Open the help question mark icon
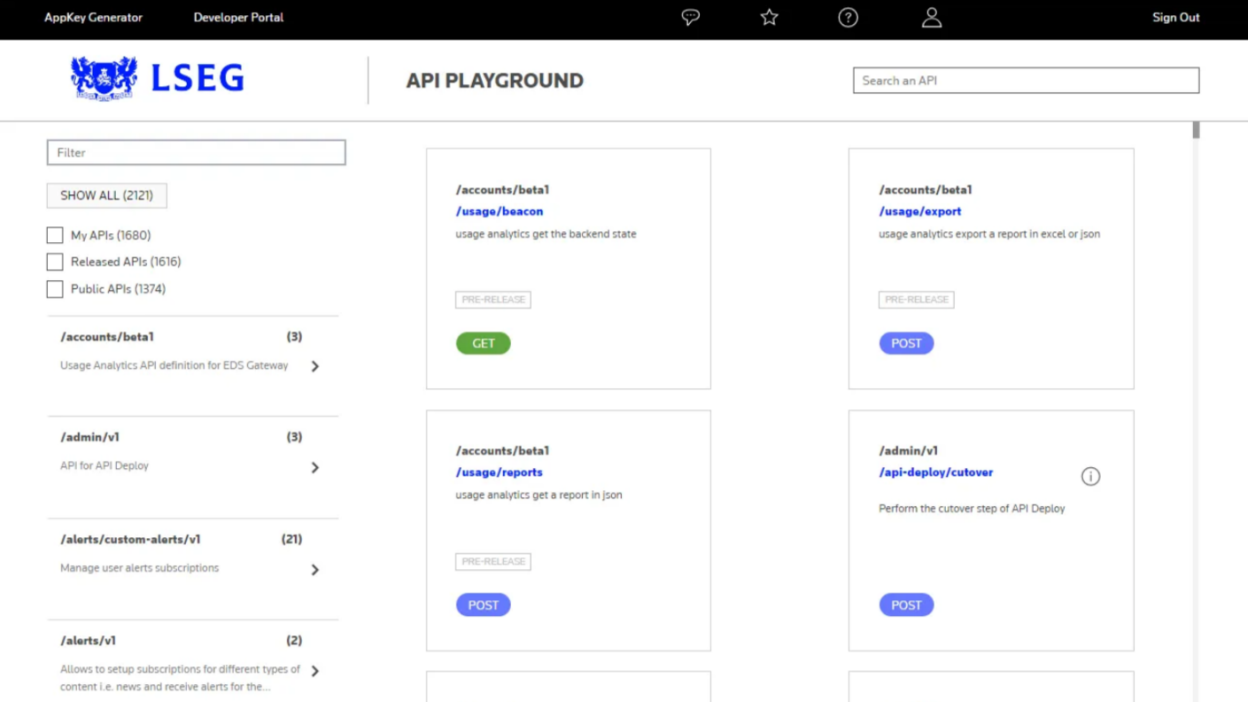Image resolution: width=1248 pixels, height=702 pixels. (x=847, y=17)
